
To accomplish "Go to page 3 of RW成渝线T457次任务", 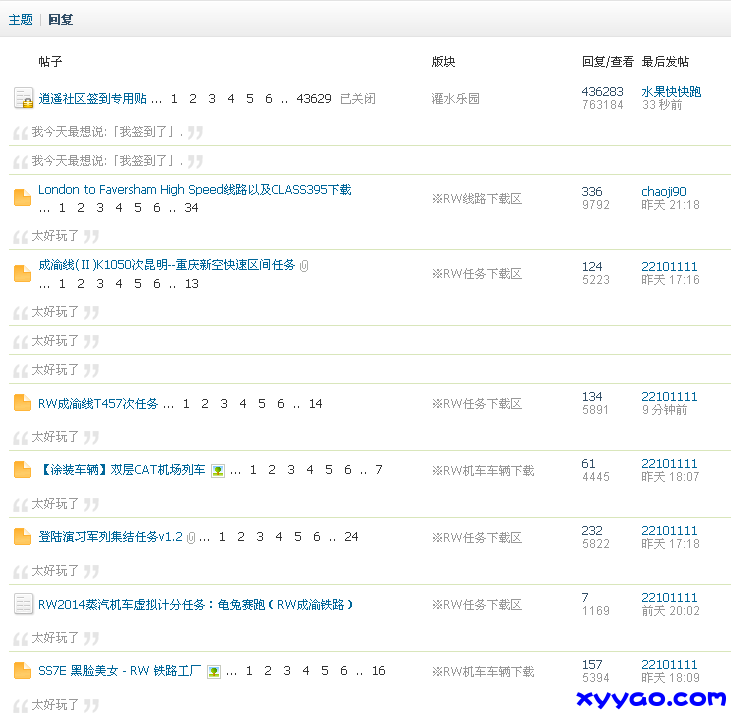I will coord(224,404).
